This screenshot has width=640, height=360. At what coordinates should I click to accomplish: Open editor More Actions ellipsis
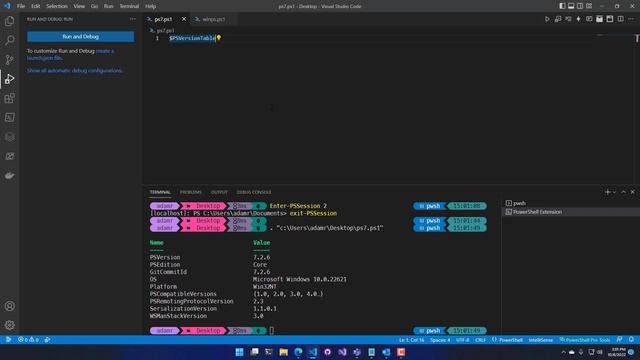click(631, 19)
